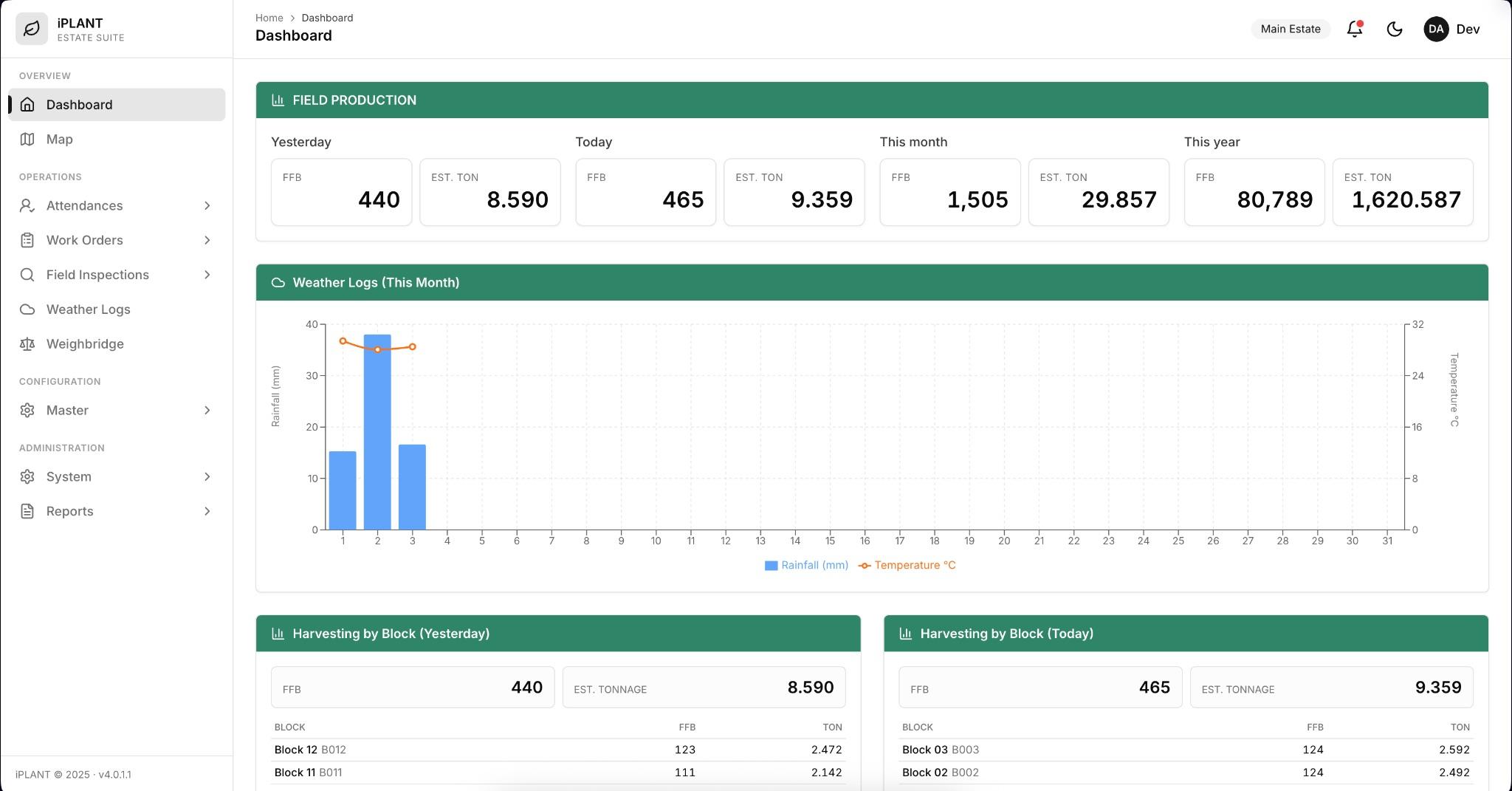
Task: Expand the Field Inspections chevron
Action: (x=207, y=275)
